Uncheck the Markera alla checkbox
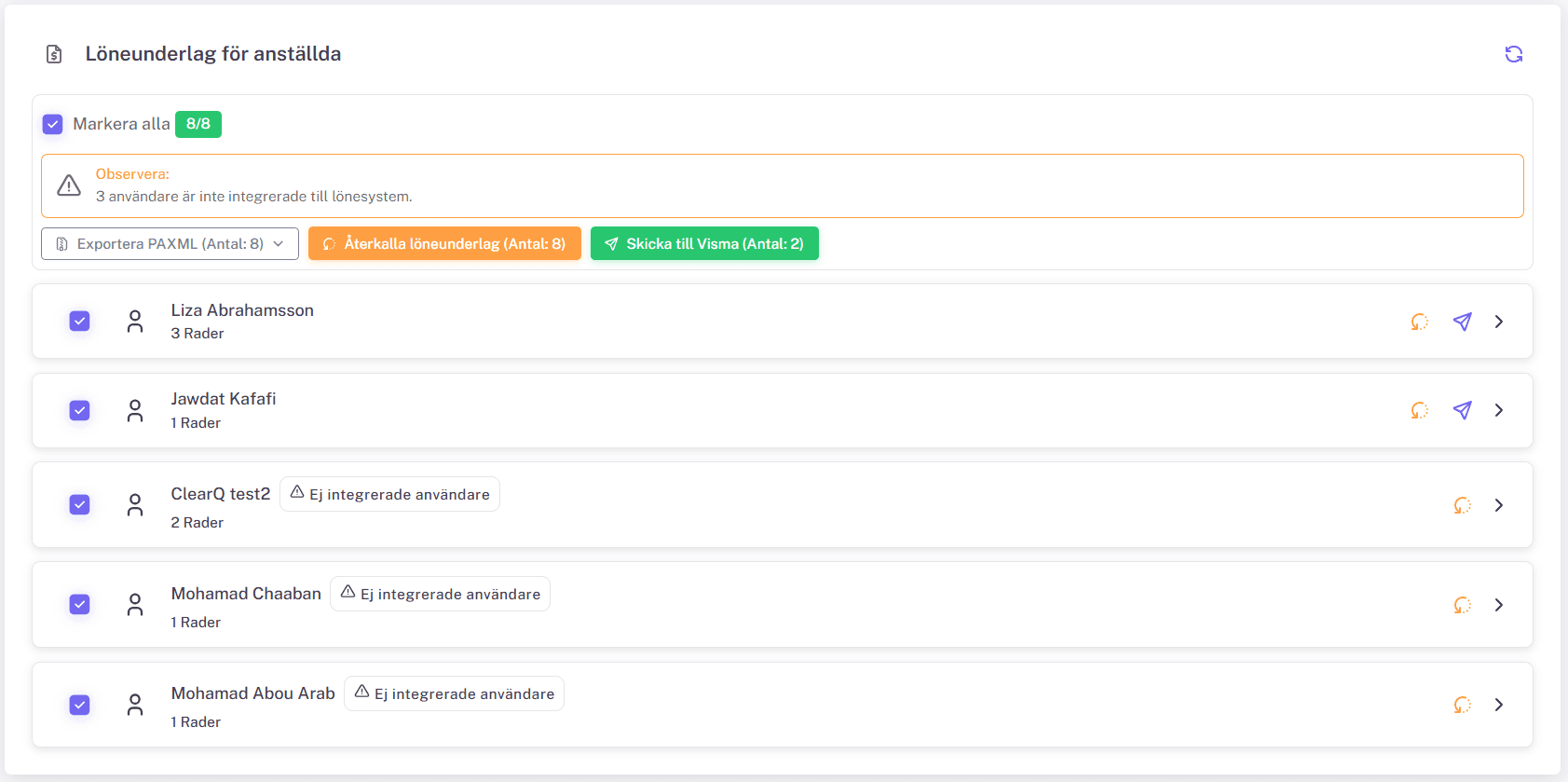1568x782 pixels. pyautogui.click(x=53, y=124)
